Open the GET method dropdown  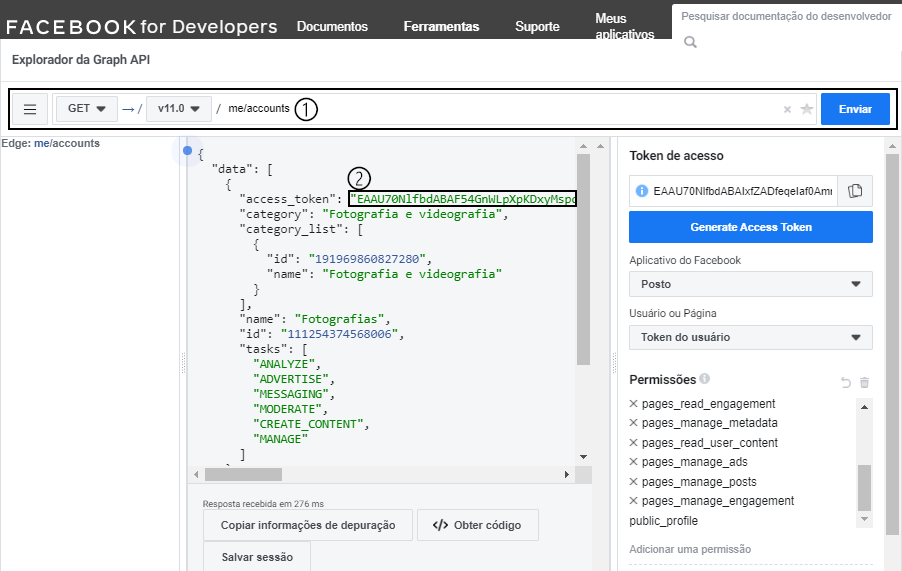86,109
